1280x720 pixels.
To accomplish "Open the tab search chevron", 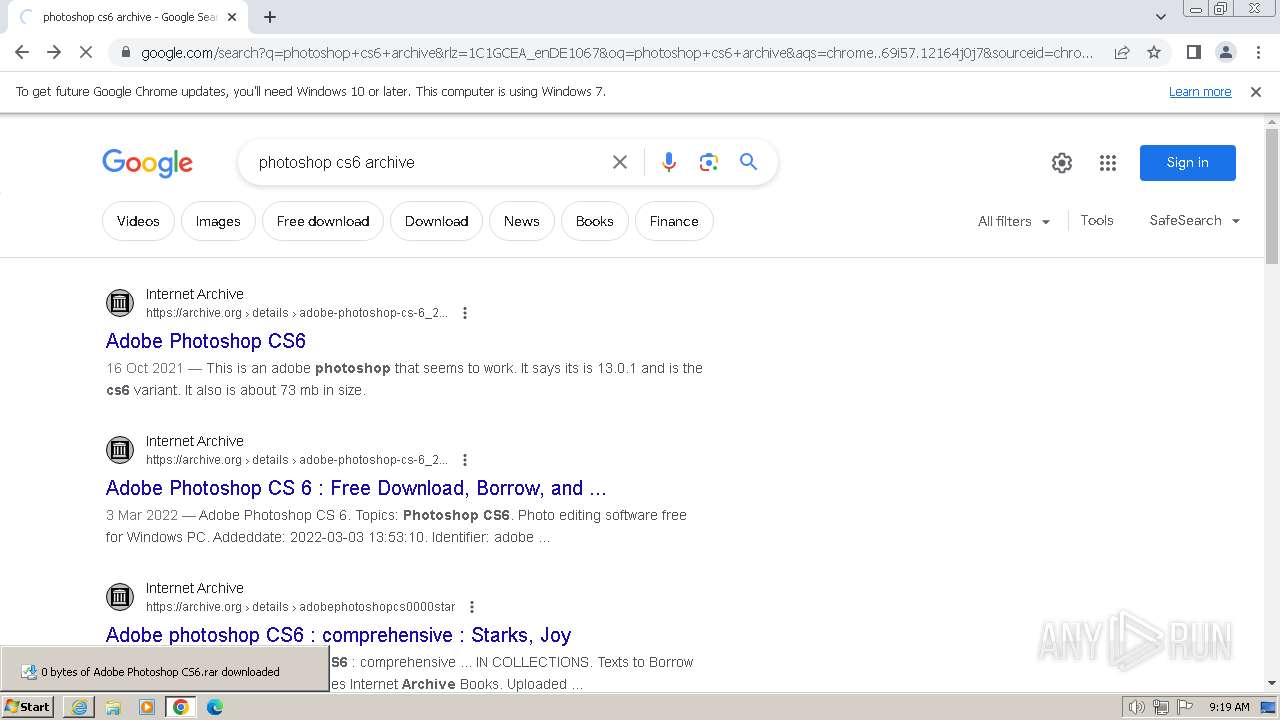I will pos(1161,17).
